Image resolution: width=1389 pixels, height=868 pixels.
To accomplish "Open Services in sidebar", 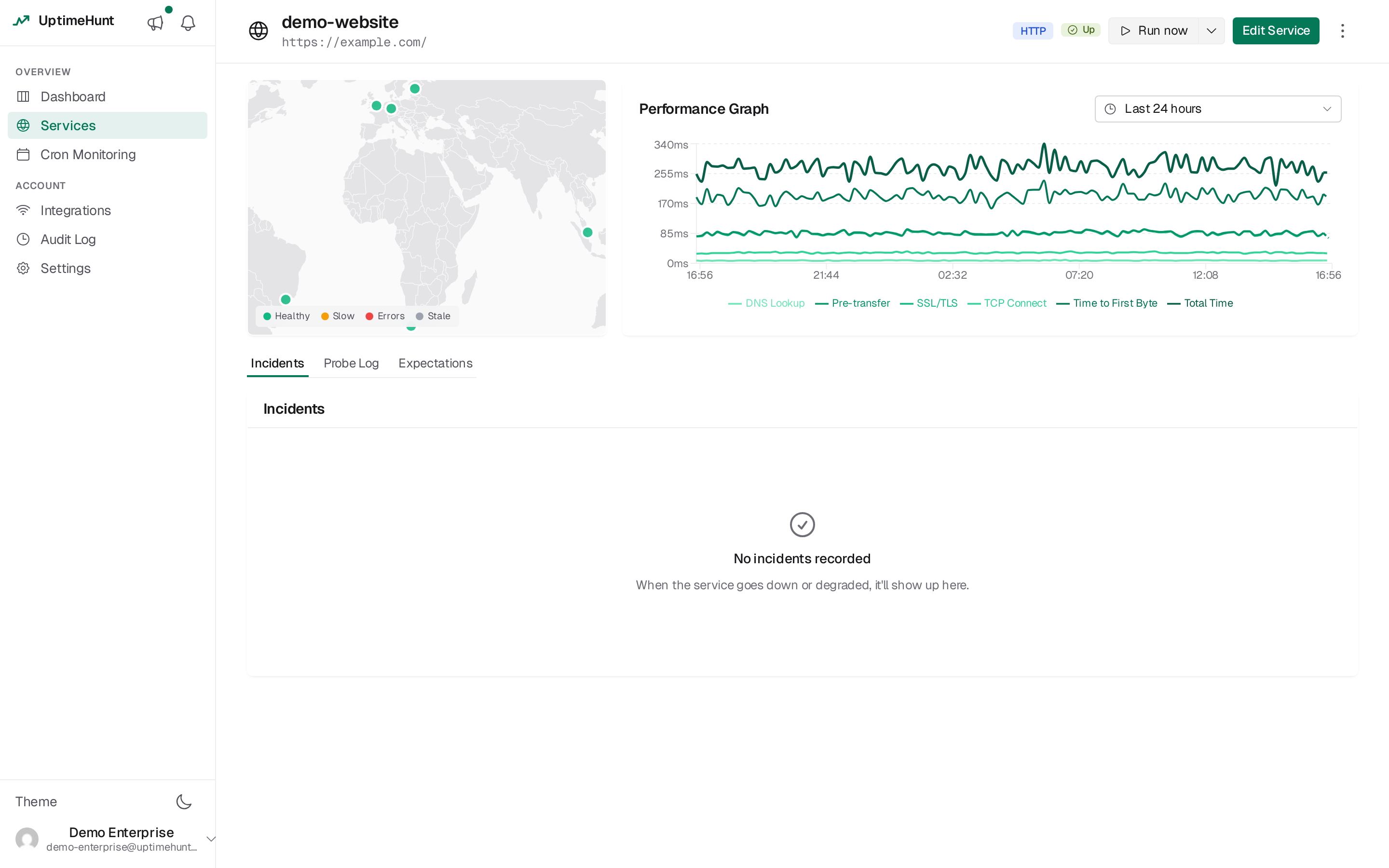I will point(108,125).
